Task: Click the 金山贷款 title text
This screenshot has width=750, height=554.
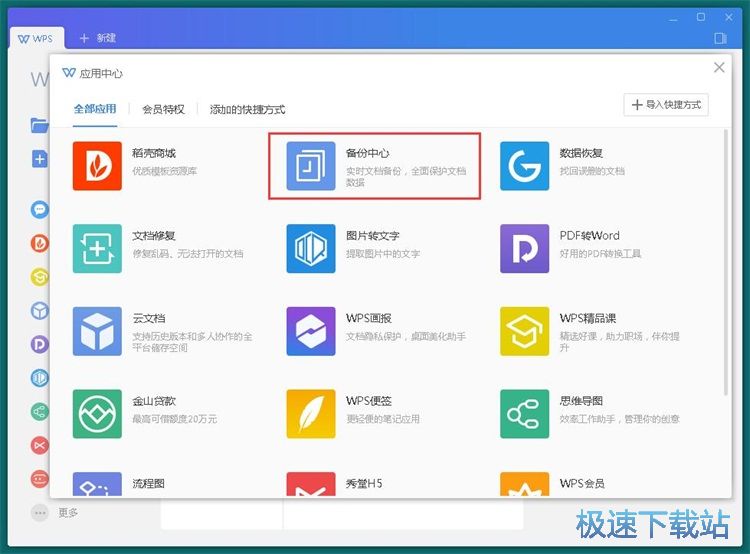Action: click(154, 401)
